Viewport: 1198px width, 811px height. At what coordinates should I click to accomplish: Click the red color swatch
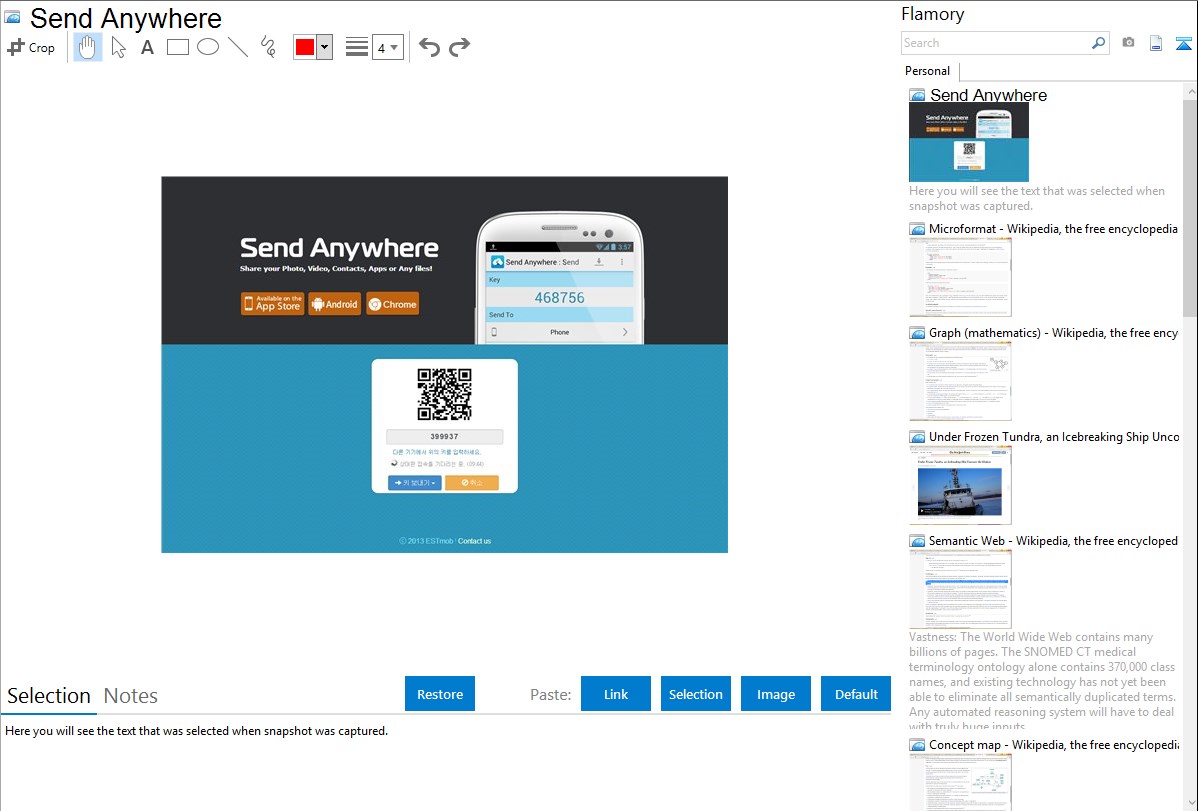305,47
